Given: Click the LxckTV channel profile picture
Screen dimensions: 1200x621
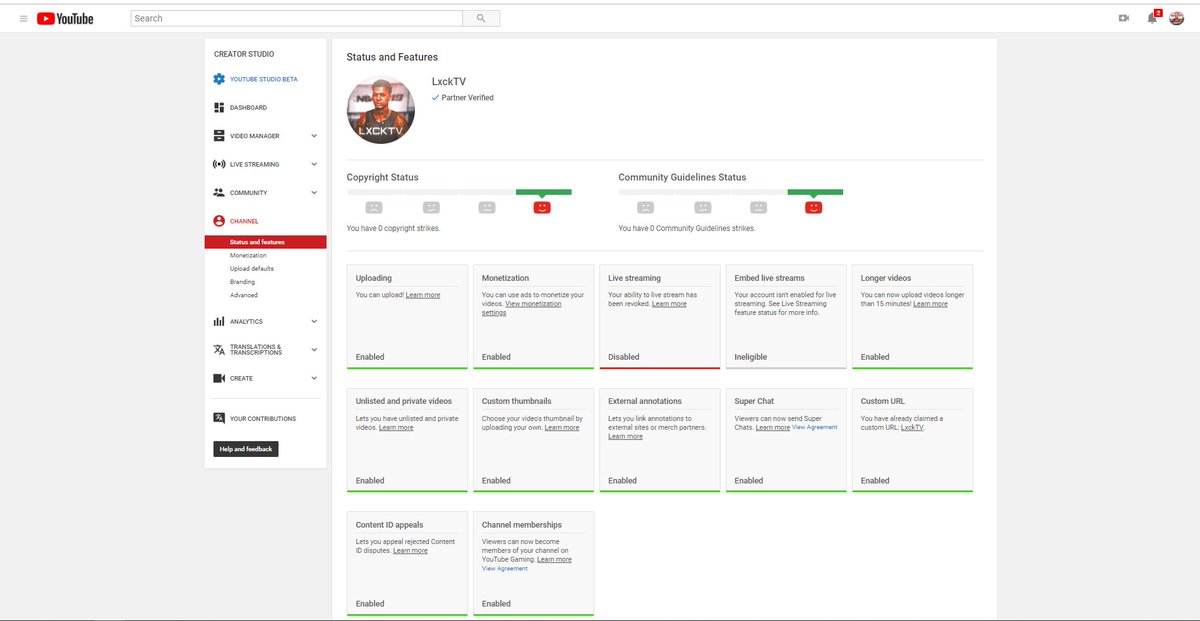Looking at the screenshot, I should (x=381, y=108).
